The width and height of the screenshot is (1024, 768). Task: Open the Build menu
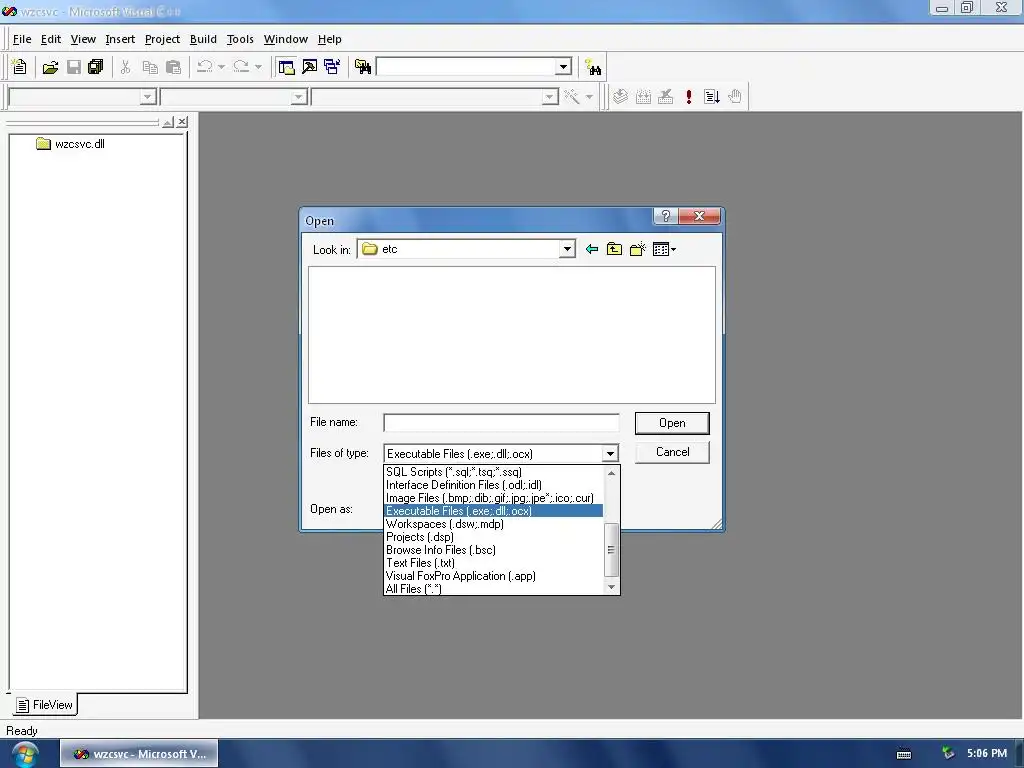point(203,39)
